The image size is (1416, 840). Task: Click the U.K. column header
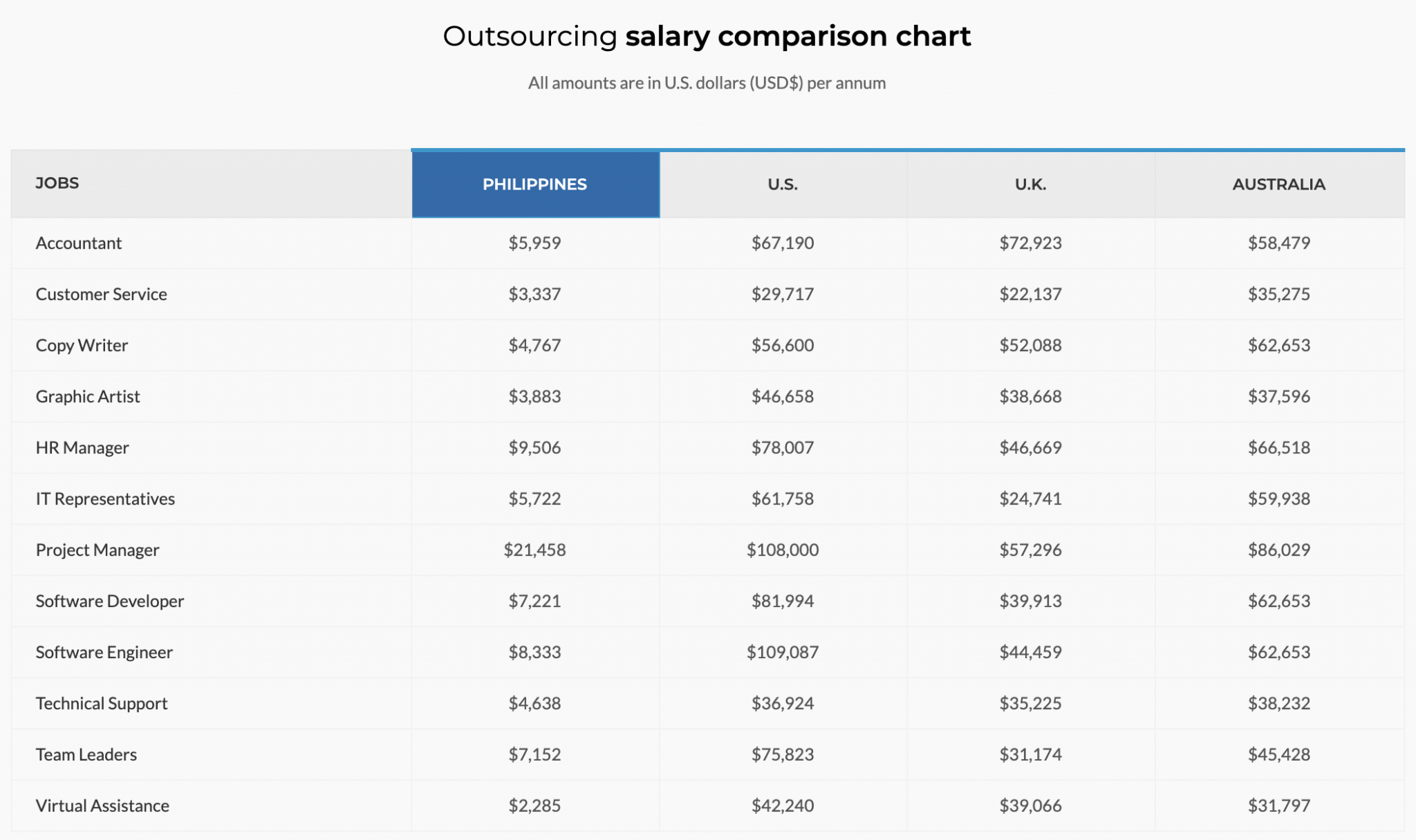coord(1030,185)
